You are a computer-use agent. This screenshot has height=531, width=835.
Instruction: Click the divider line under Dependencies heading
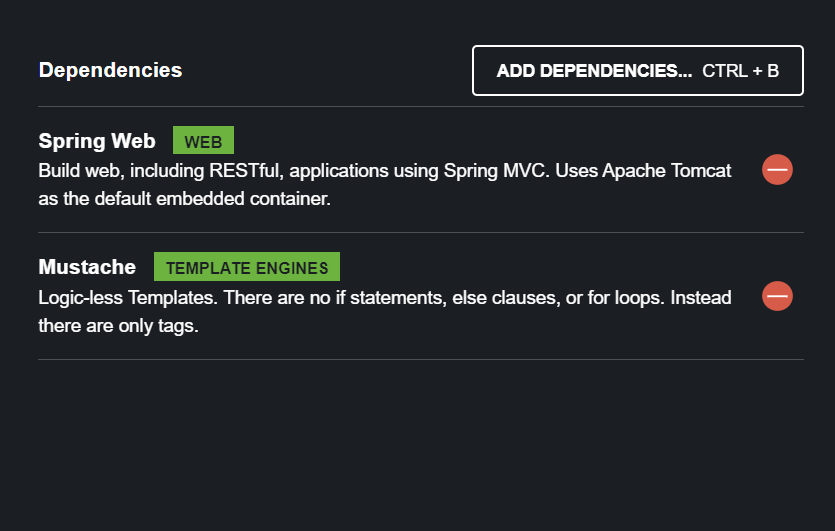[421, 107]
